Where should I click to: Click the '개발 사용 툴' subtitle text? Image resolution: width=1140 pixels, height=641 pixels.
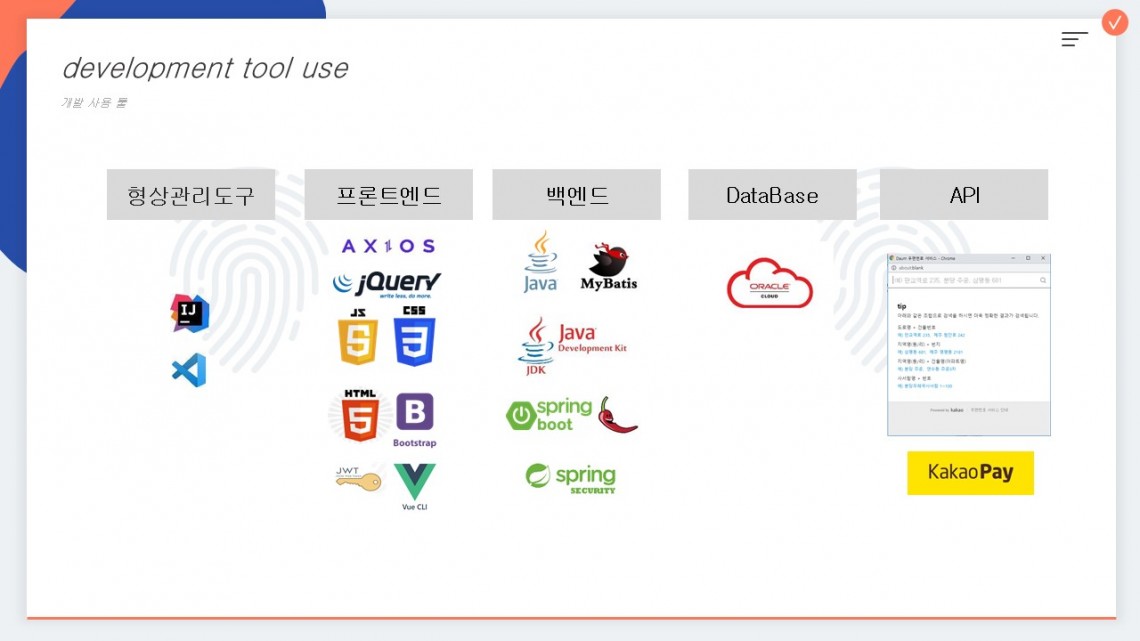[x=94, y=102]
